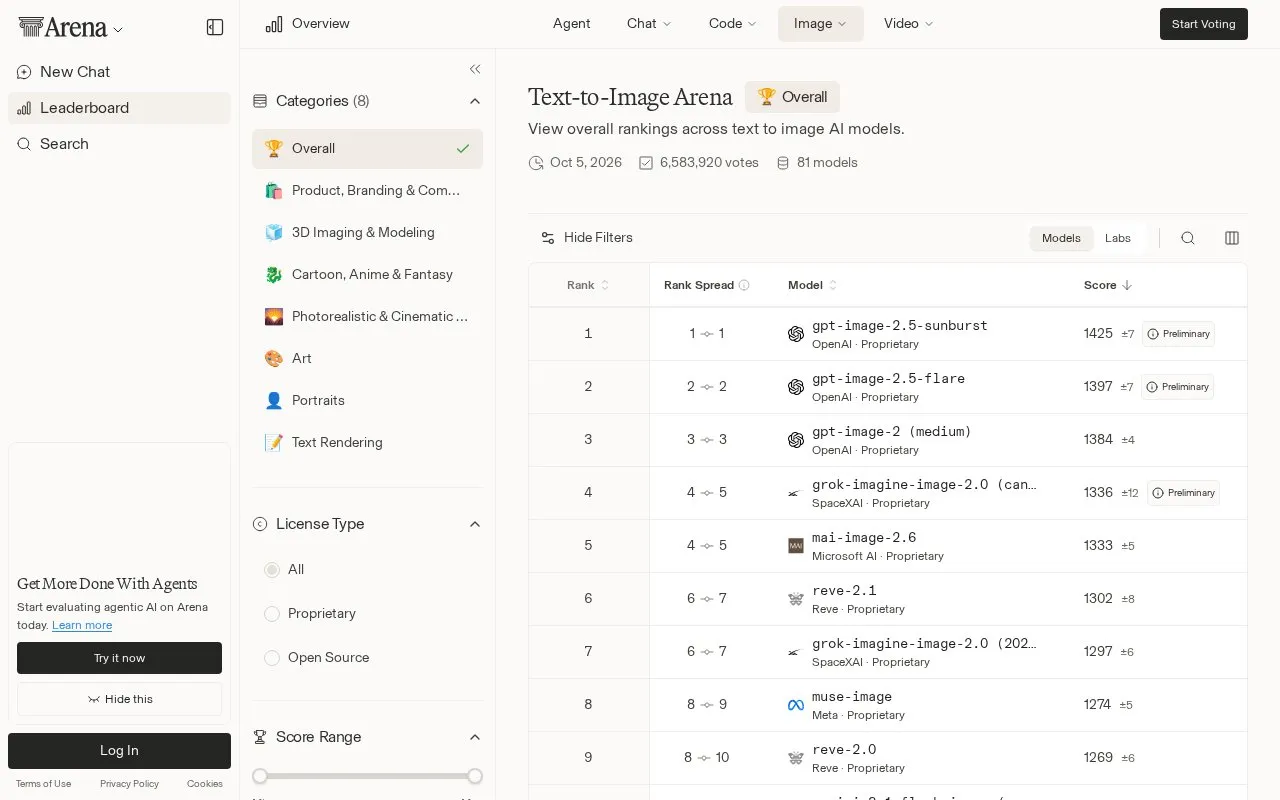The width and height of the screenshot is (1280, 800).
Task: Click Hide Filters toggle
Action: coord(587,238)
